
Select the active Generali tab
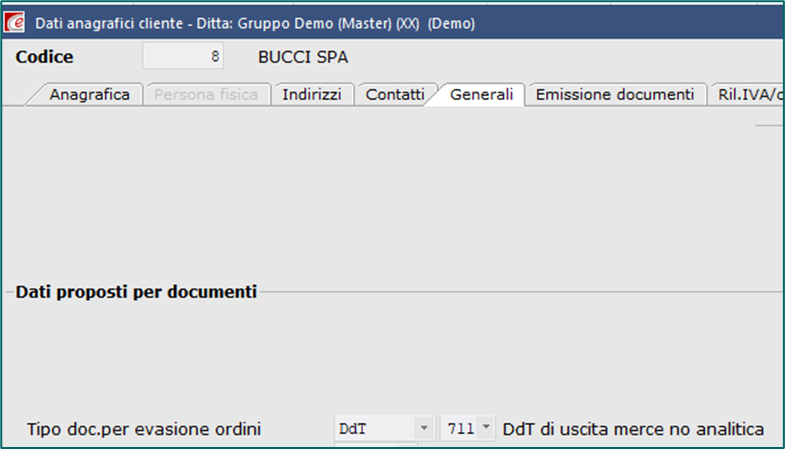pyautogui.click(x=481, y=94)
